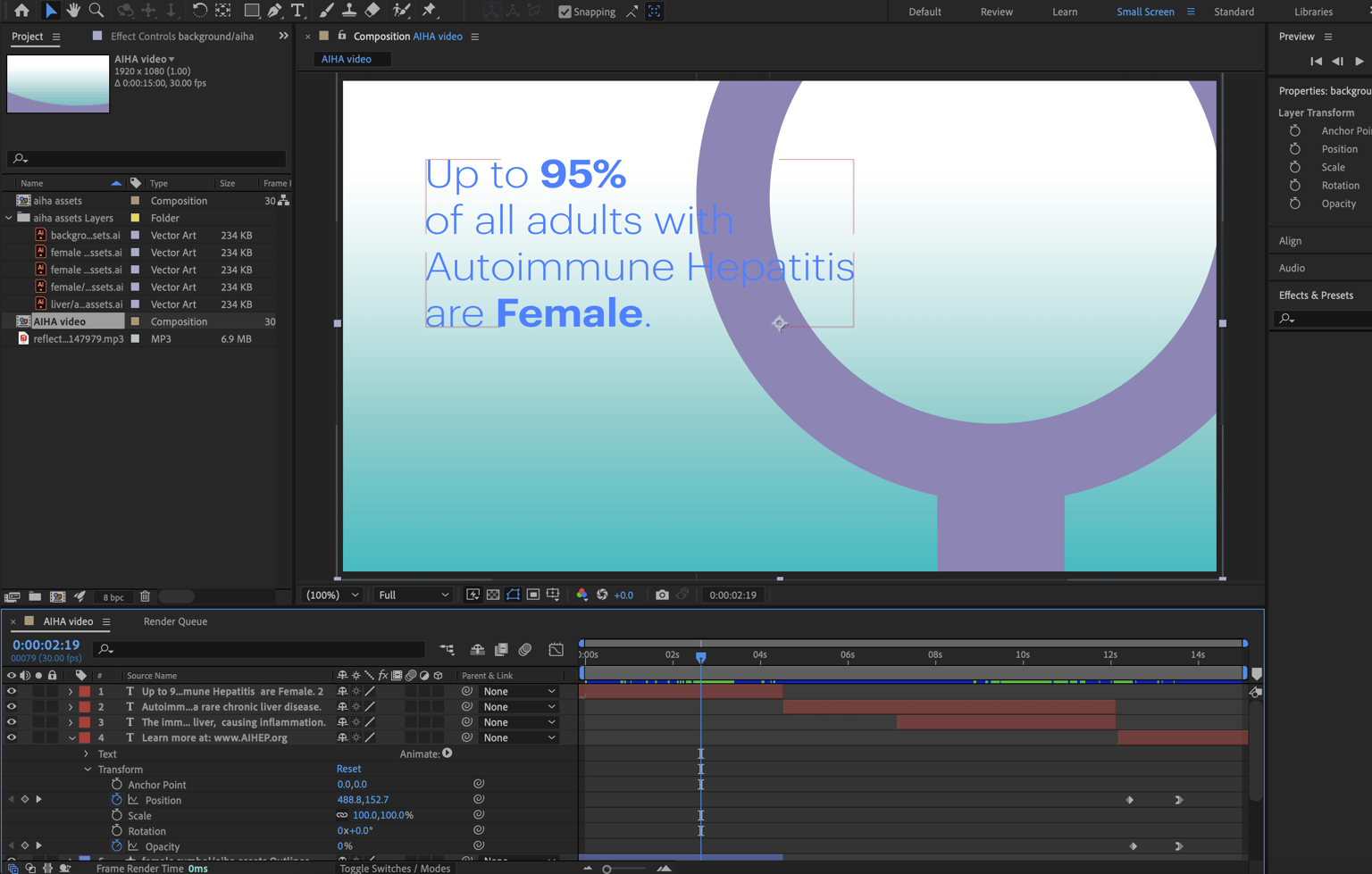Select the Puppet Pin tool
1372x874 pixels.
[430, 11]
